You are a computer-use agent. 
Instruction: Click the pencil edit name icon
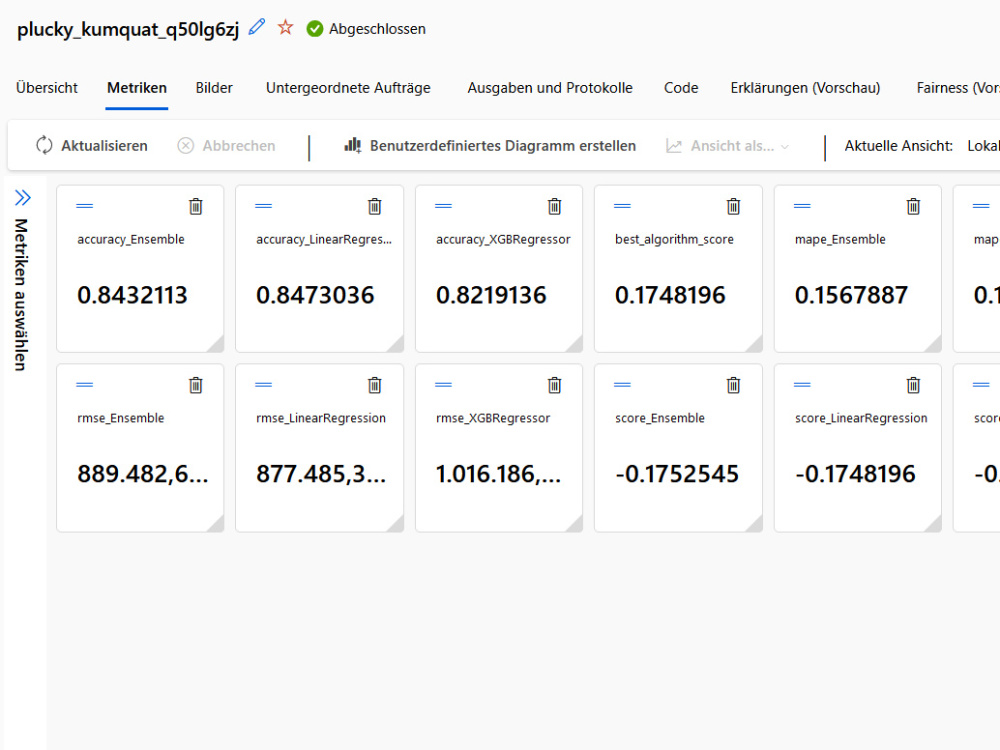(x=256, y=27)
